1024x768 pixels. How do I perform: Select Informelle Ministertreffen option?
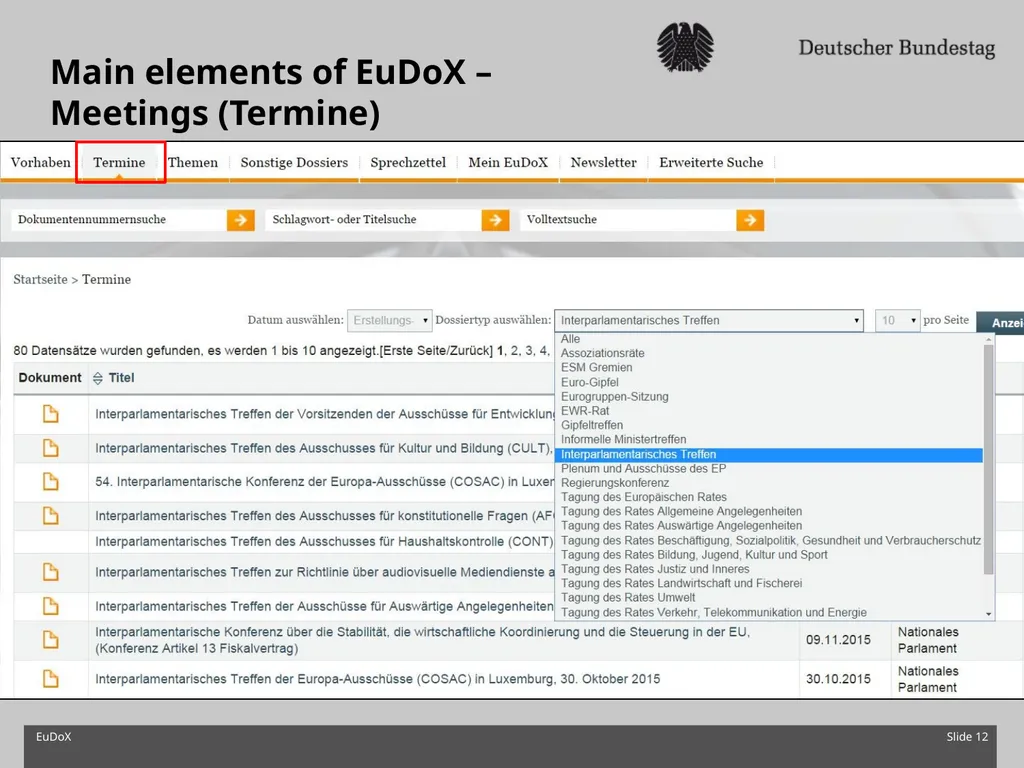tap(769, 440)
